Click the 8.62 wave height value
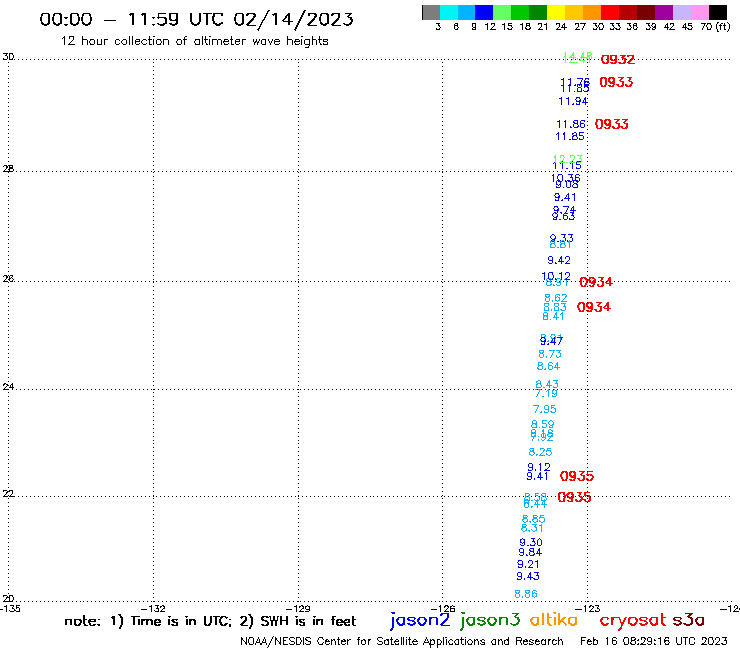 click(555, 298)
